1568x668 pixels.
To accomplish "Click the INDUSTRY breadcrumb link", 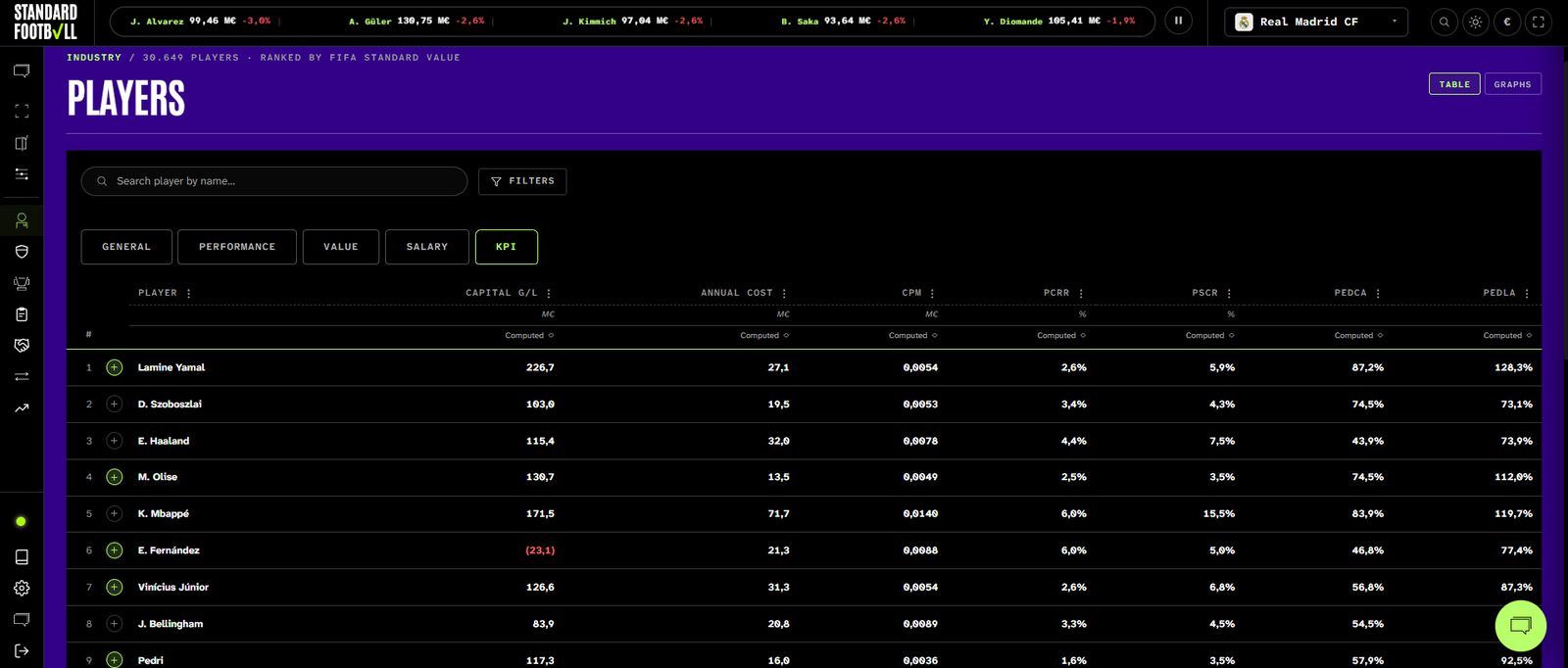I will coord(94,58).
